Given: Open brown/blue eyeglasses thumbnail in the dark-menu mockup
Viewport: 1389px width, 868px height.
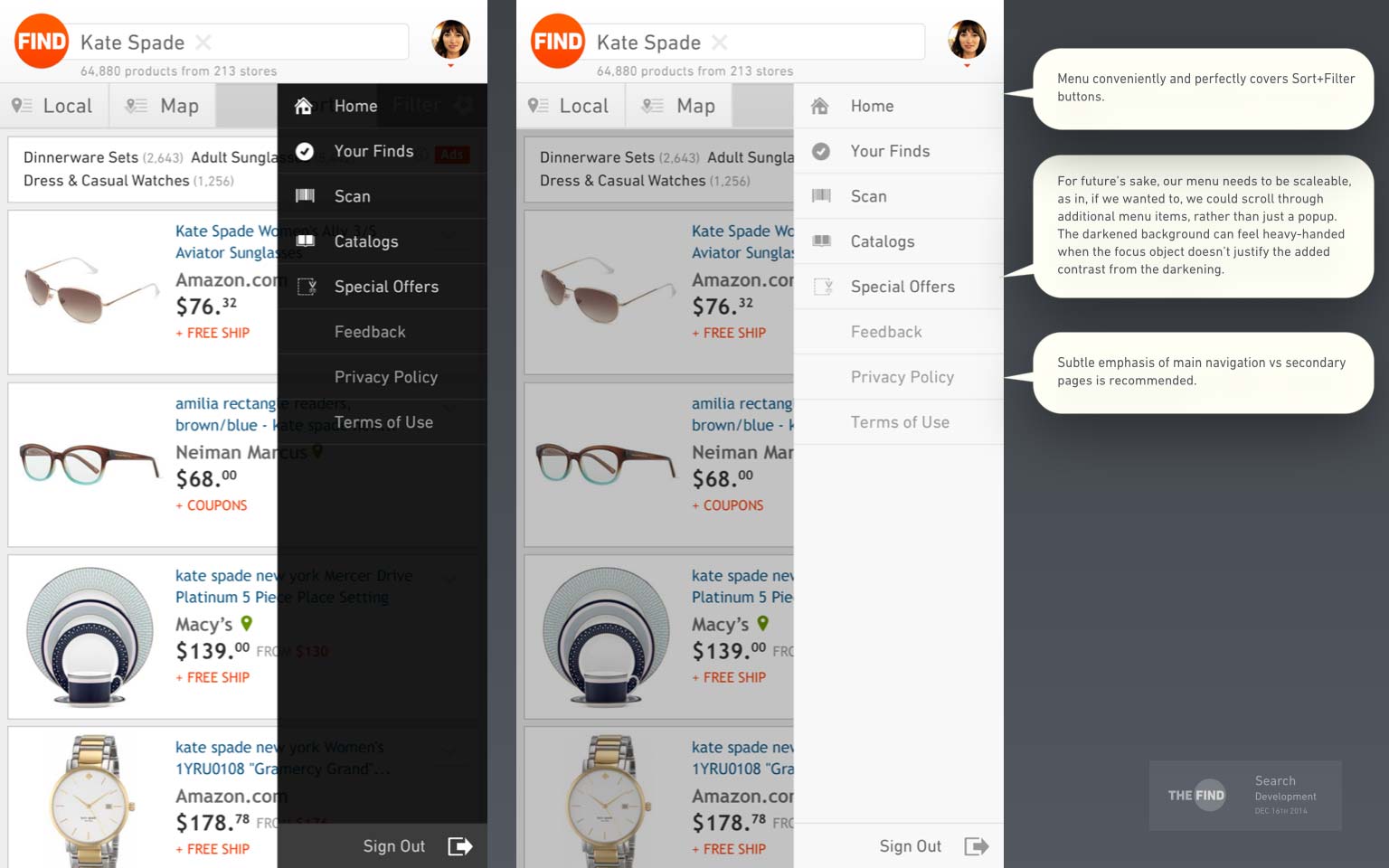Looking at the screenshot, I should click(x=89, y=462).
